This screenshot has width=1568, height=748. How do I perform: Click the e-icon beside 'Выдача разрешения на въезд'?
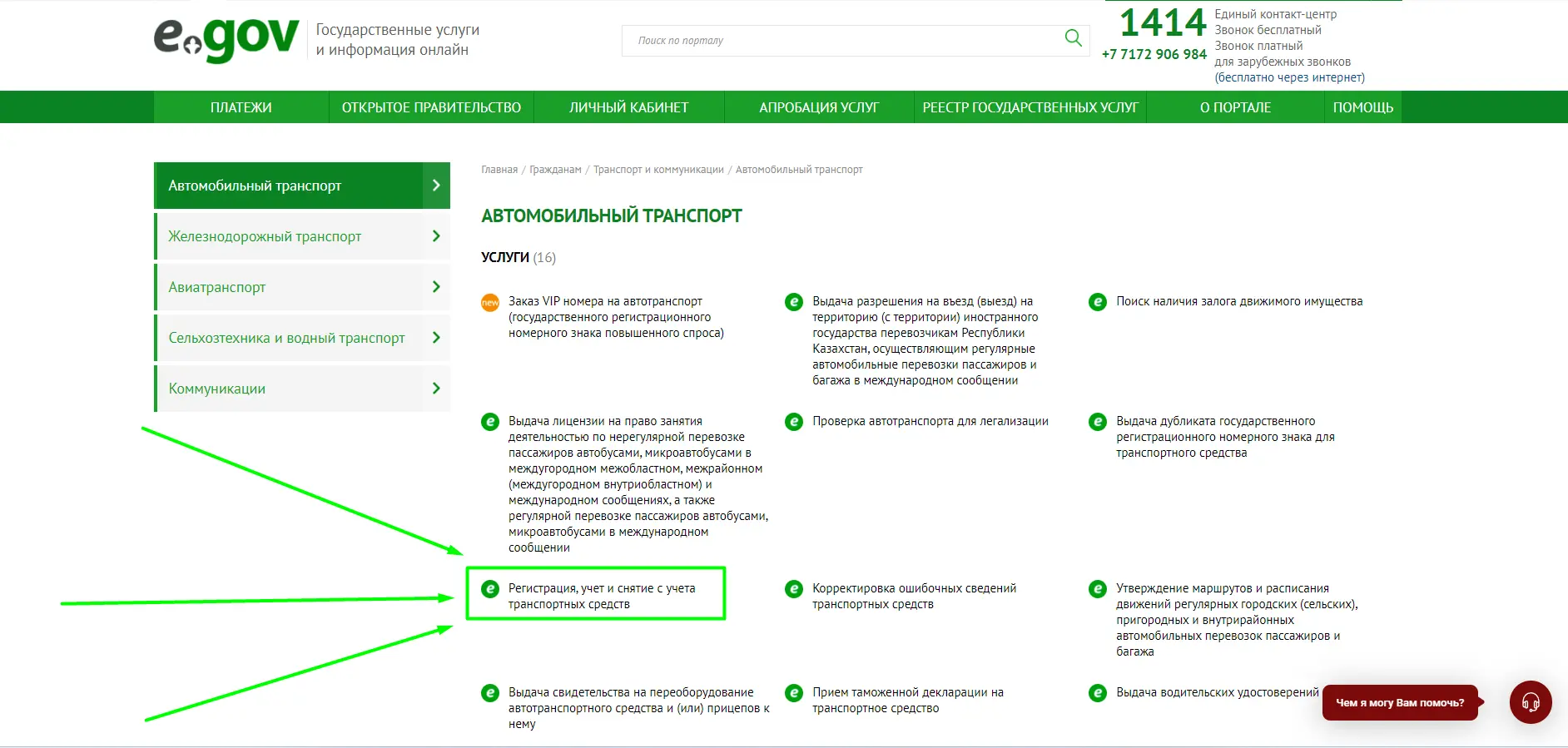(794, 302)
